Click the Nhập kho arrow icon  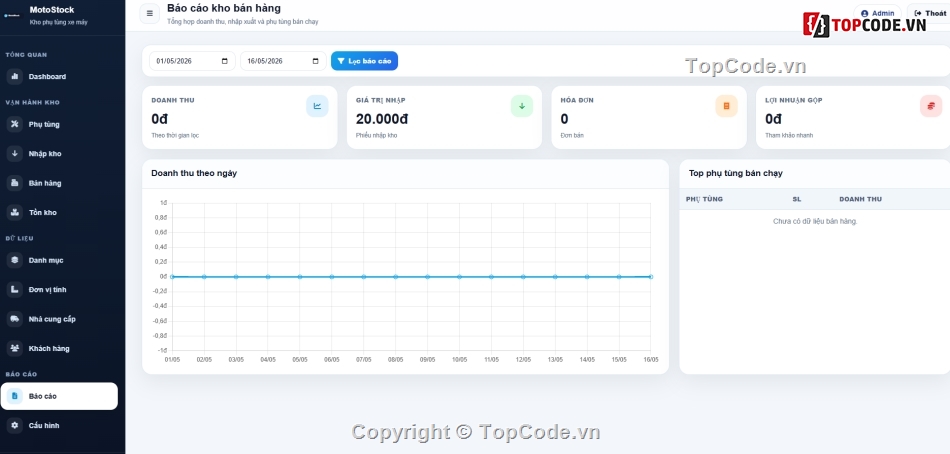pos(15,153)
